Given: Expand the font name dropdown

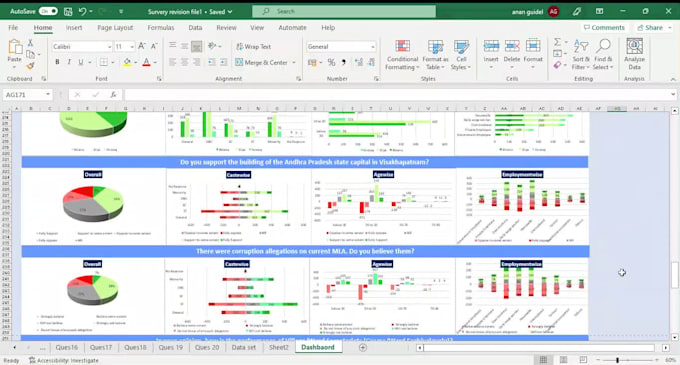Looking at the screenshot, I should point(109,46).
